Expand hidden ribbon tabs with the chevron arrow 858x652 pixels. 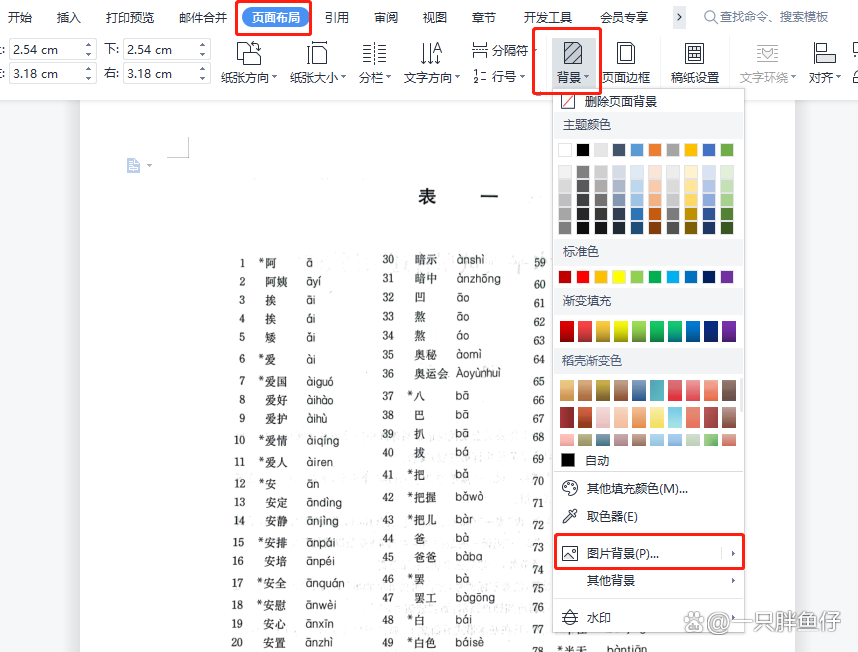(680, 16)
